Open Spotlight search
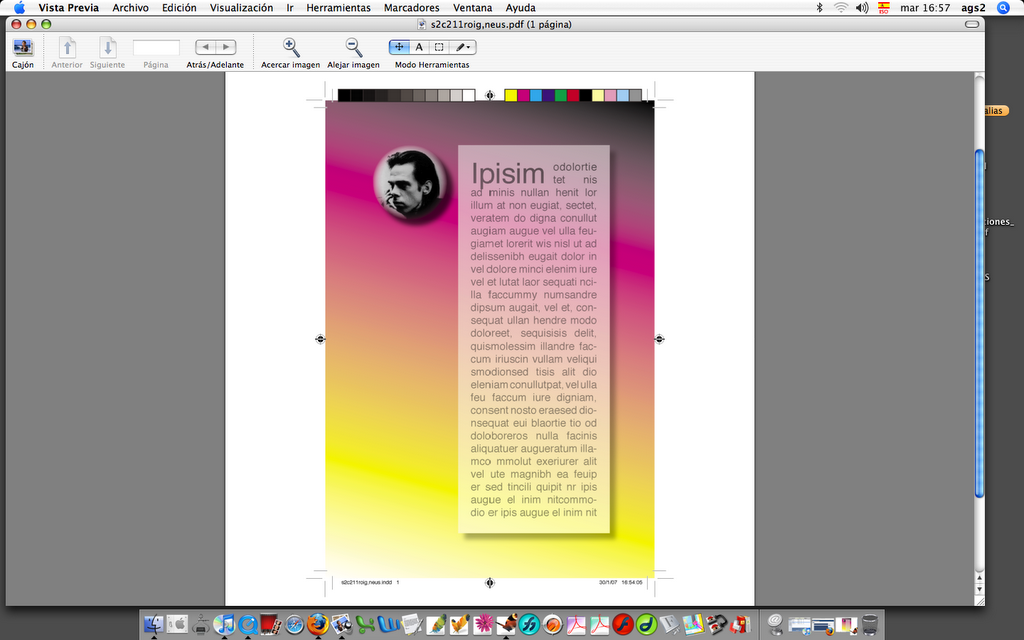This screenshot has width=1024, height=640. (x=1004, y=8)
